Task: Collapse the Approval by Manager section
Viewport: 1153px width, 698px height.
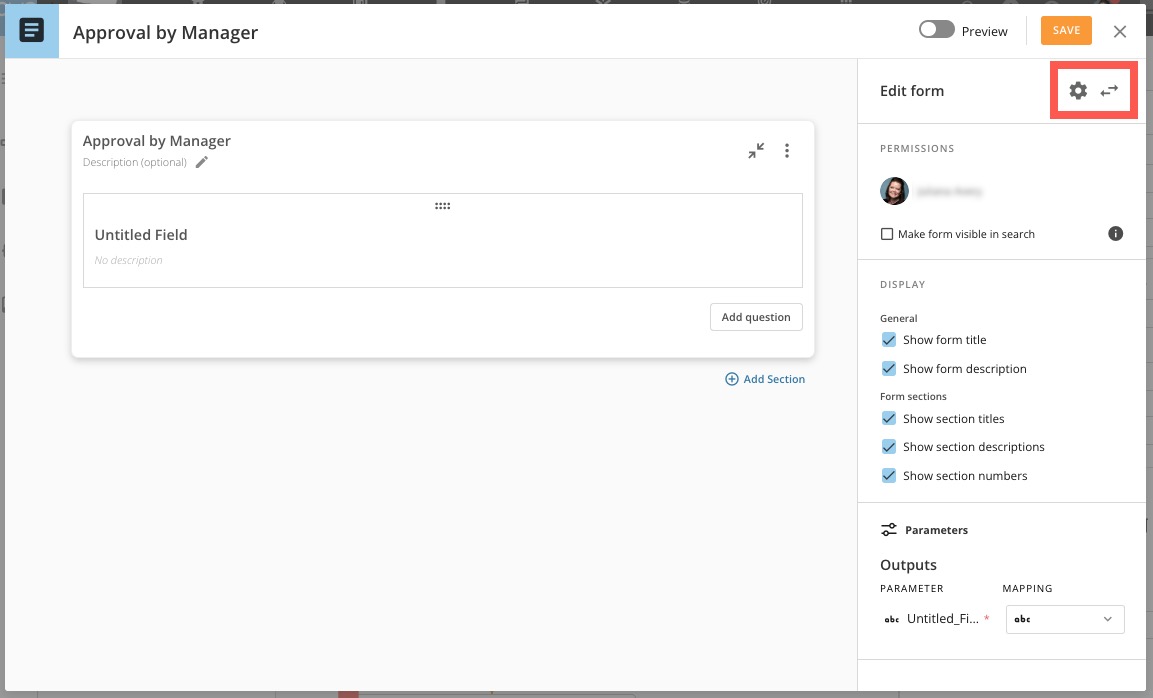Action: (756, 151)
